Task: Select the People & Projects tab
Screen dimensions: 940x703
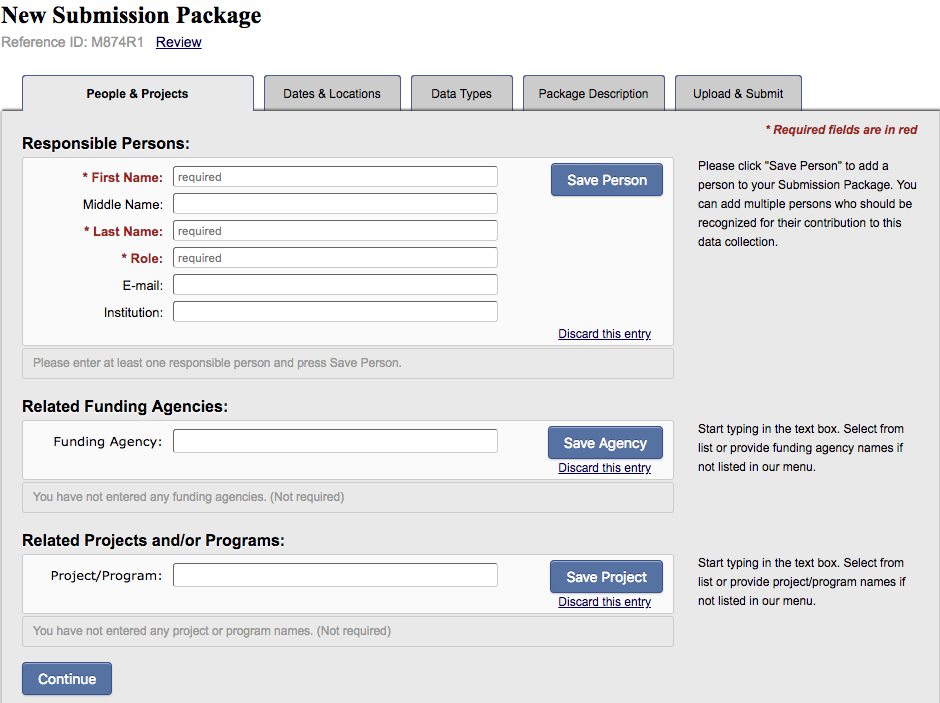Action: tap(137, 94)
